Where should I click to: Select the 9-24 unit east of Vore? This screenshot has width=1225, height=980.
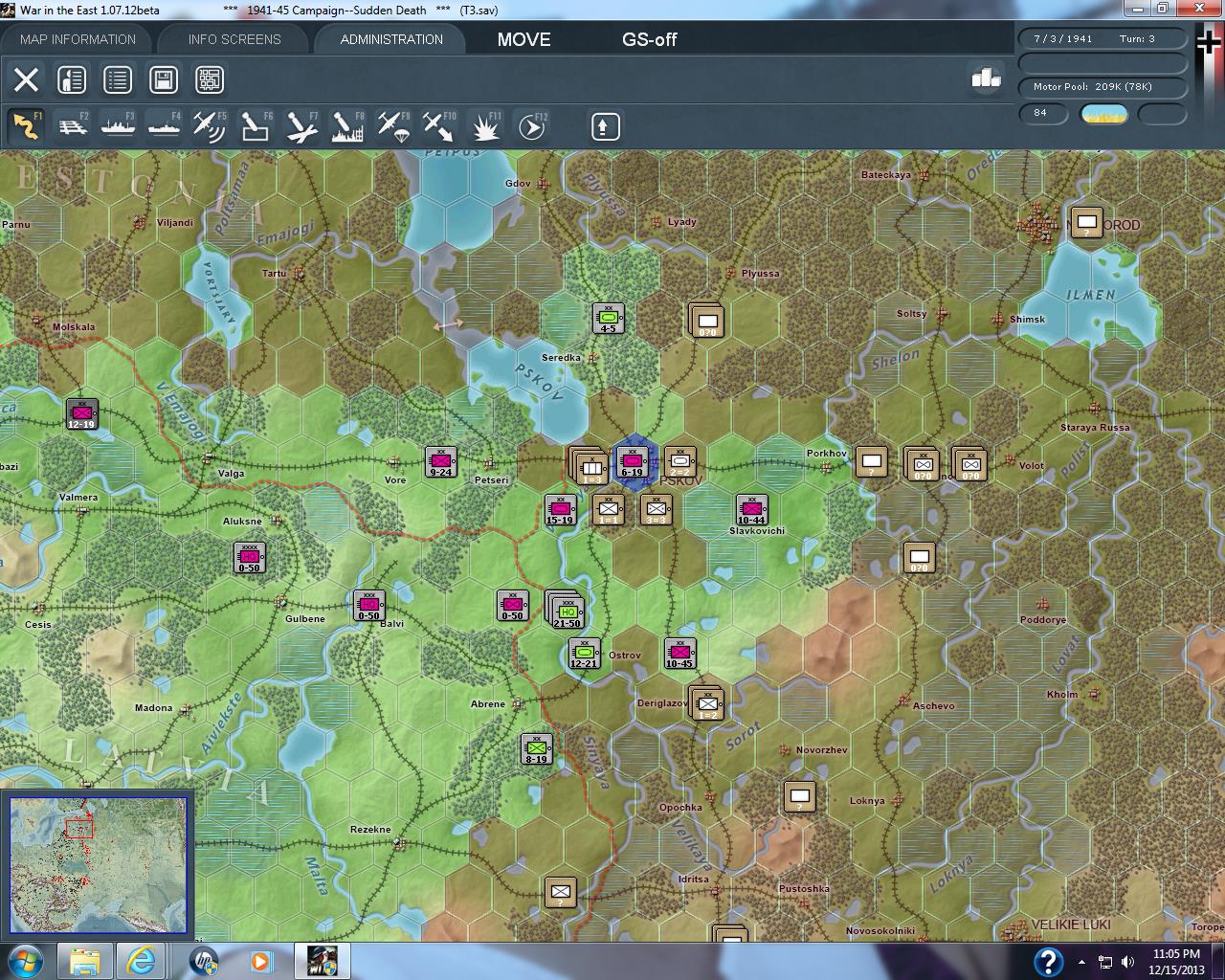click(440, 462)
